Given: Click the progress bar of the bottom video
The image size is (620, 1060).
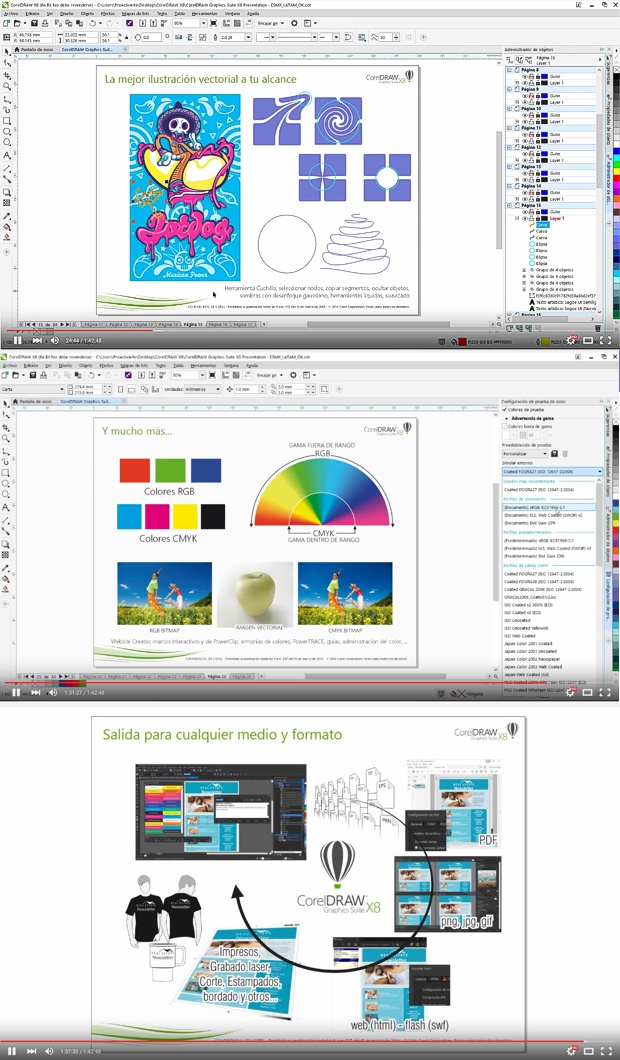Looking at the screenshot, I should point(300,1041).
